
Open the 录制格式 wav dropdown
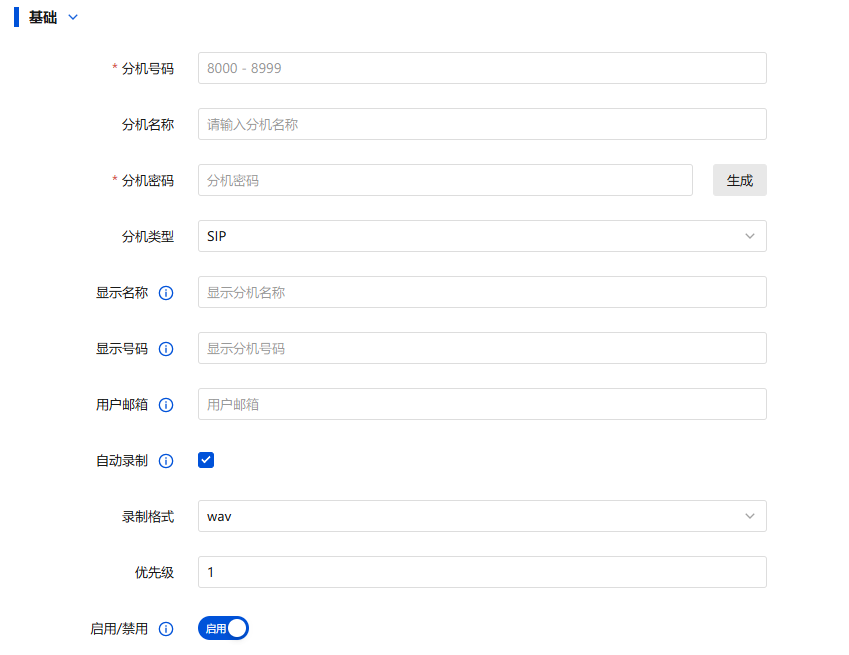(x=482, y=516)
